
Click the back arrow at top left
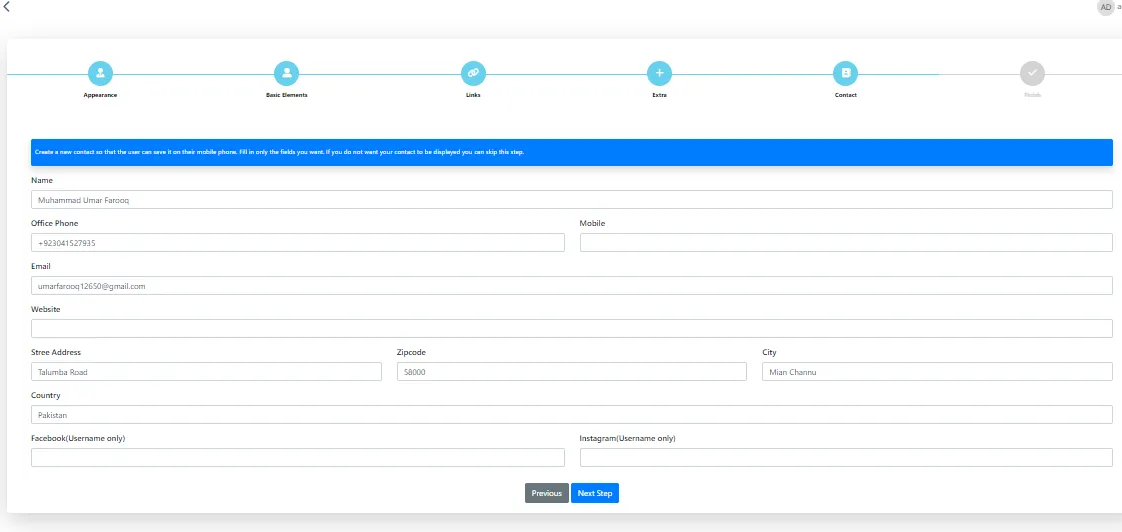[x=7, y=7]
